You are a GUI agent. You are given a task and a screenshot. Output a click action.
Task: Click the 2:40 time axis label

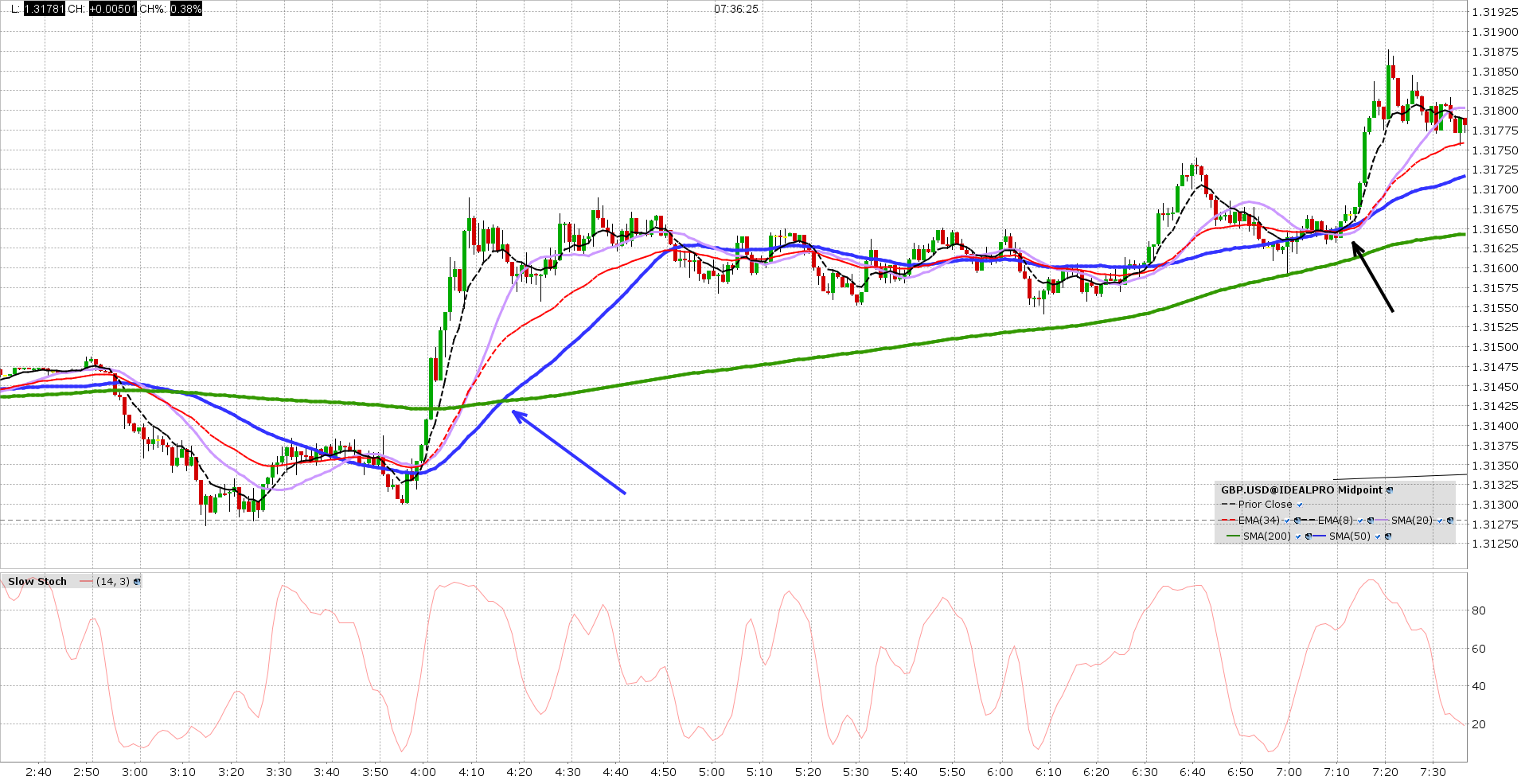coord(38,772)
